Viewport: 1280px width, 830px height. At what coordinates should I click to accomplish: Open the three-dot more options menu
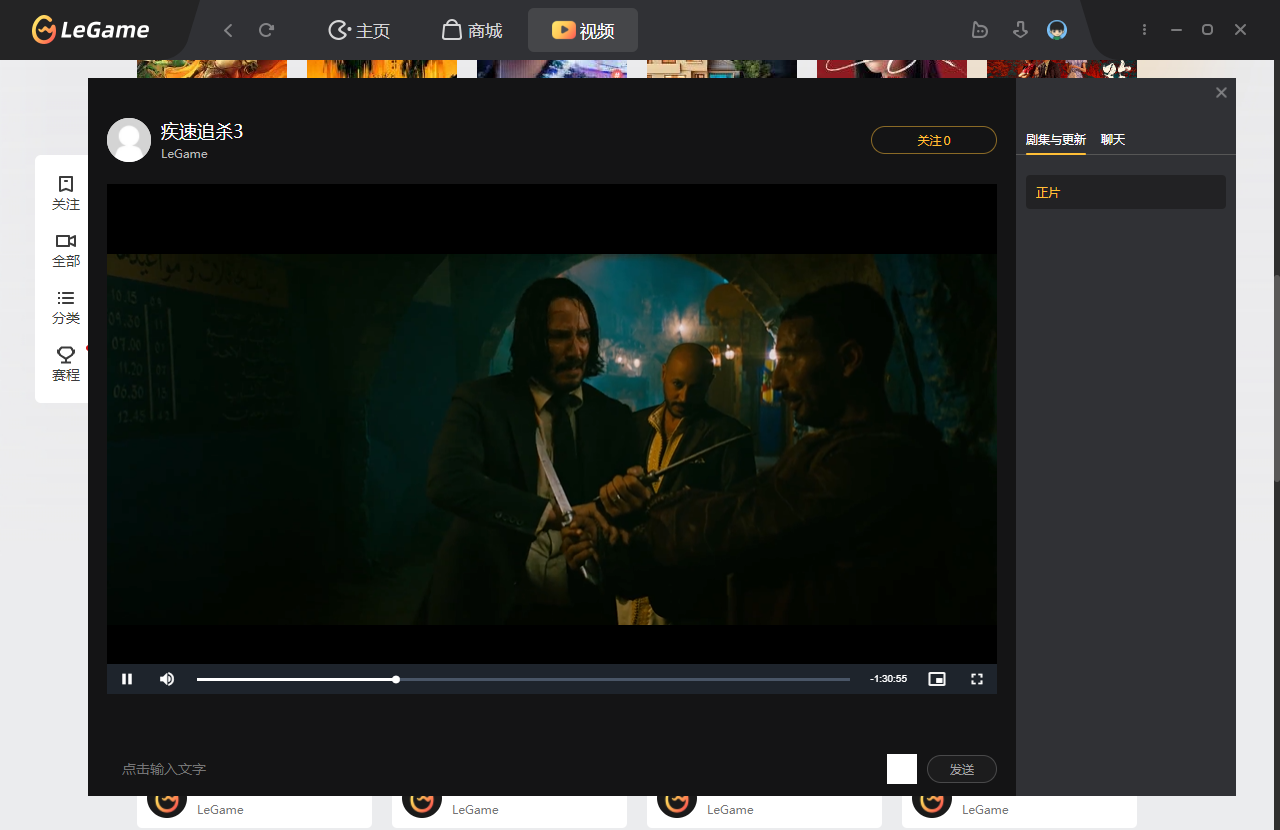pos(1144,30)
